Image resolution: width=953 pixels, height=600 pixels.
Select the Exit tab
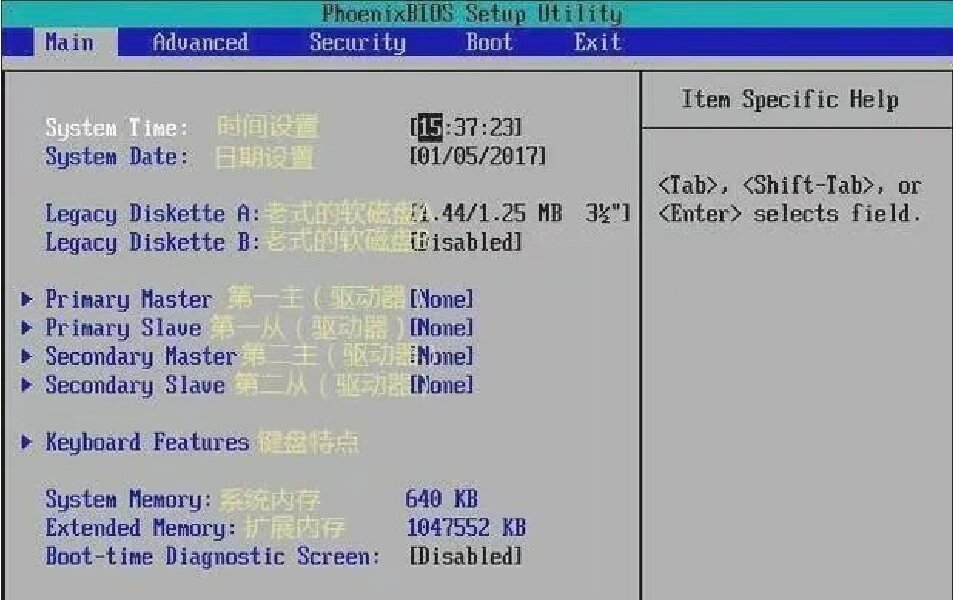click(597, 42)
